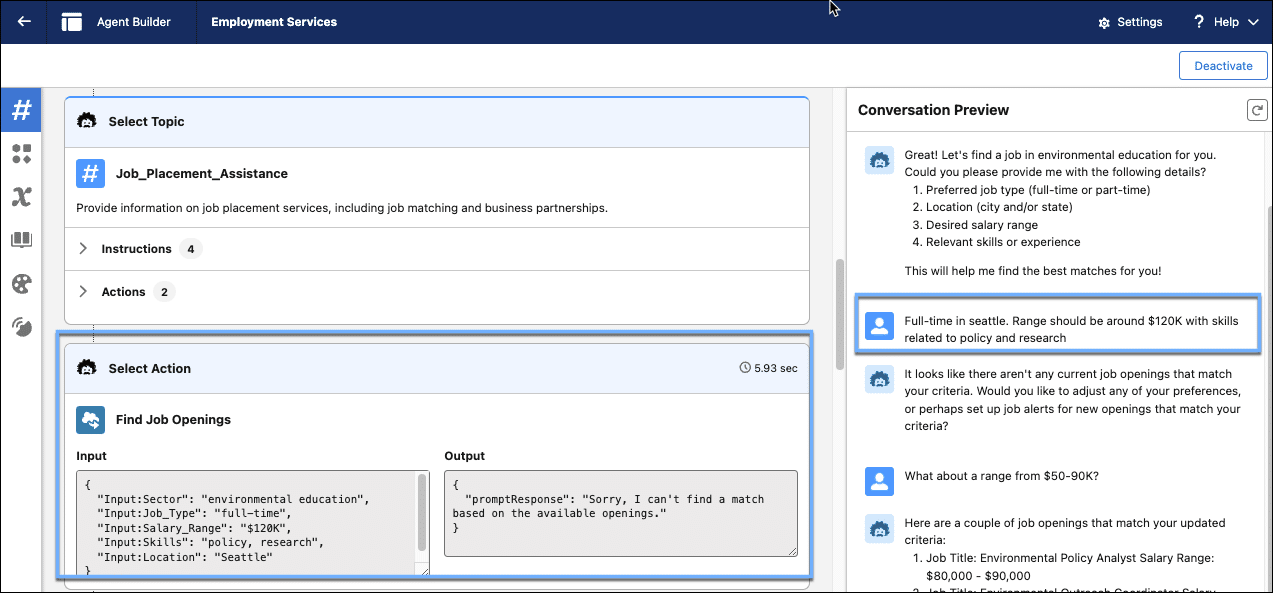Click agent avatar beside 'It looks like there aren't'

coord(879,379)
